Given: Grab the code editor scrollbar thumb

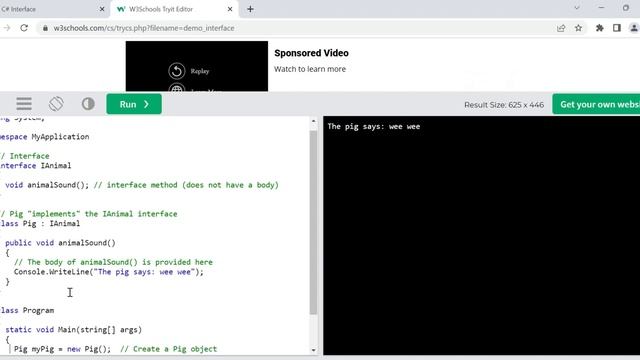Looking at the screenshot, I should click(313, 222).
